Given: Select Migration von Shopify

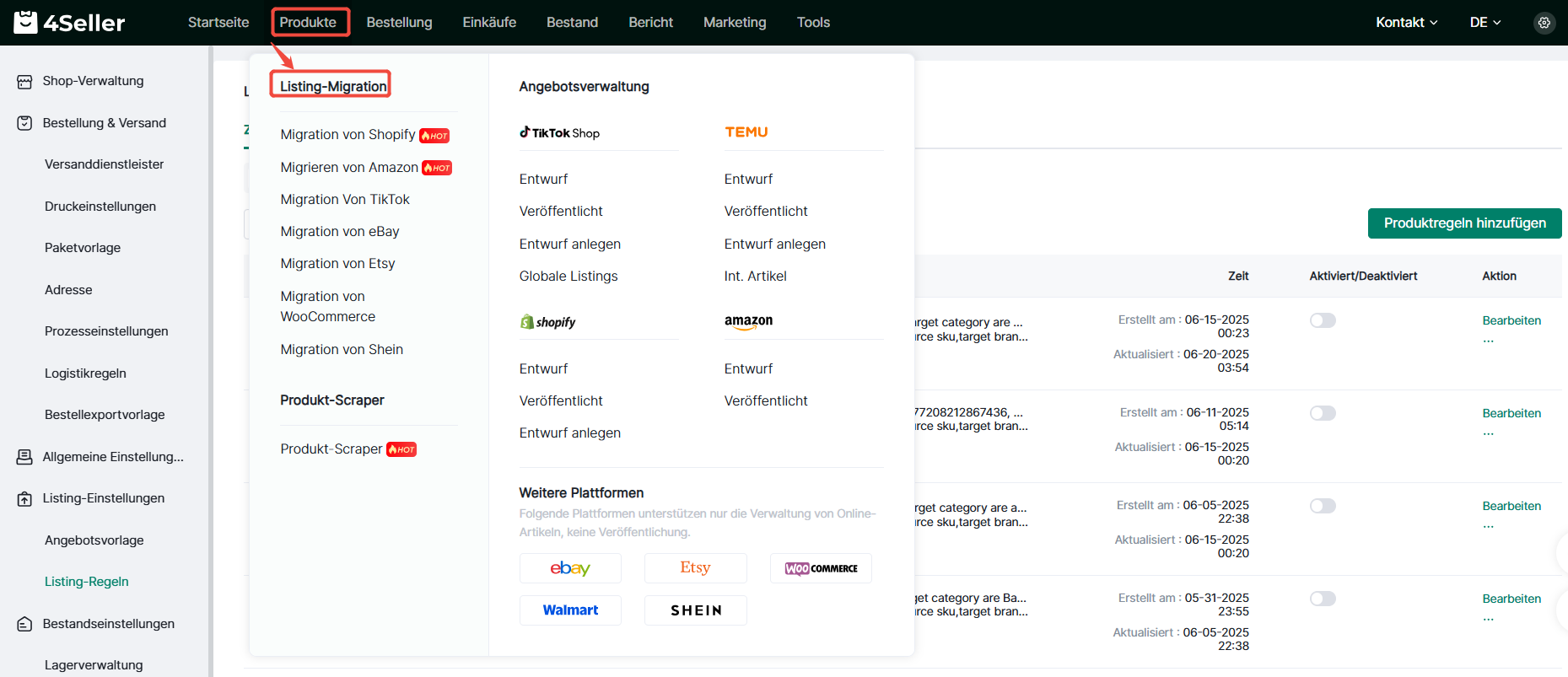Looking at the screenshot, I should [348, 135].
